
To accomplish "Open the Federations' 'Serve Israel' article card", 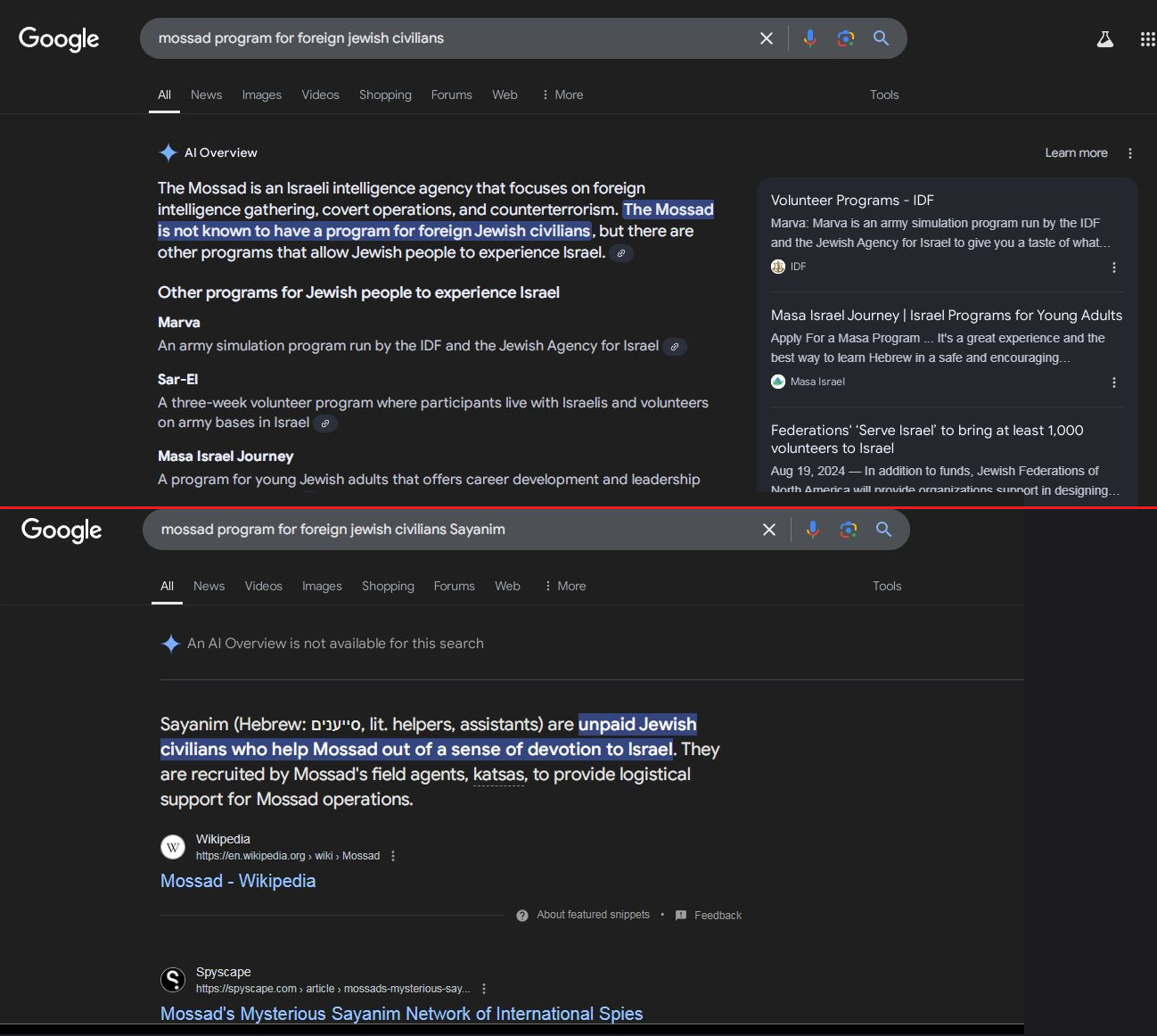I will coord(927,440).
